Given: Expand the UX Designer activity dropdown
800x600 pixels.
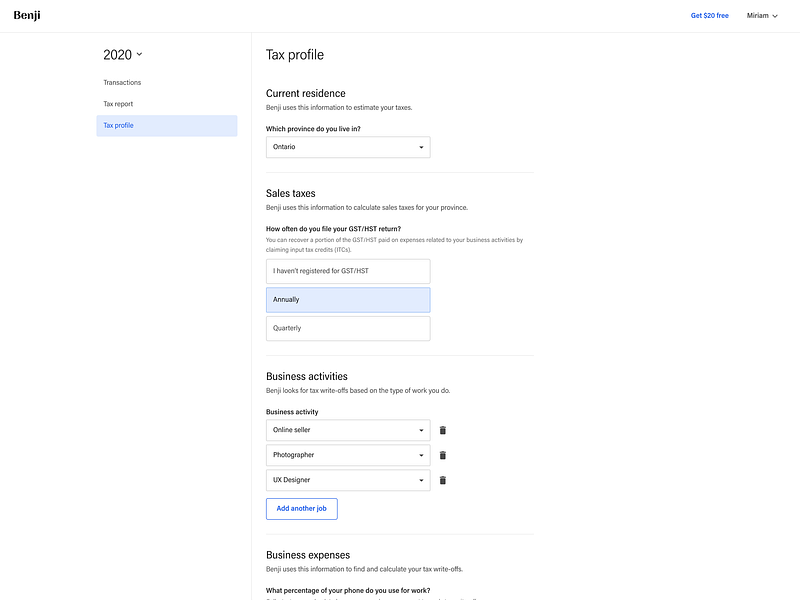Looking at the screenshot, I should tap(348, 480).
